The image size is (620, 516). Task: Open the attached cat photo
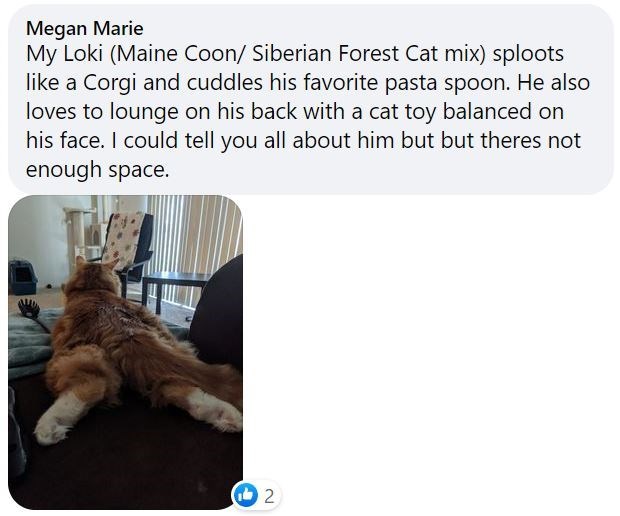[125, 352]
